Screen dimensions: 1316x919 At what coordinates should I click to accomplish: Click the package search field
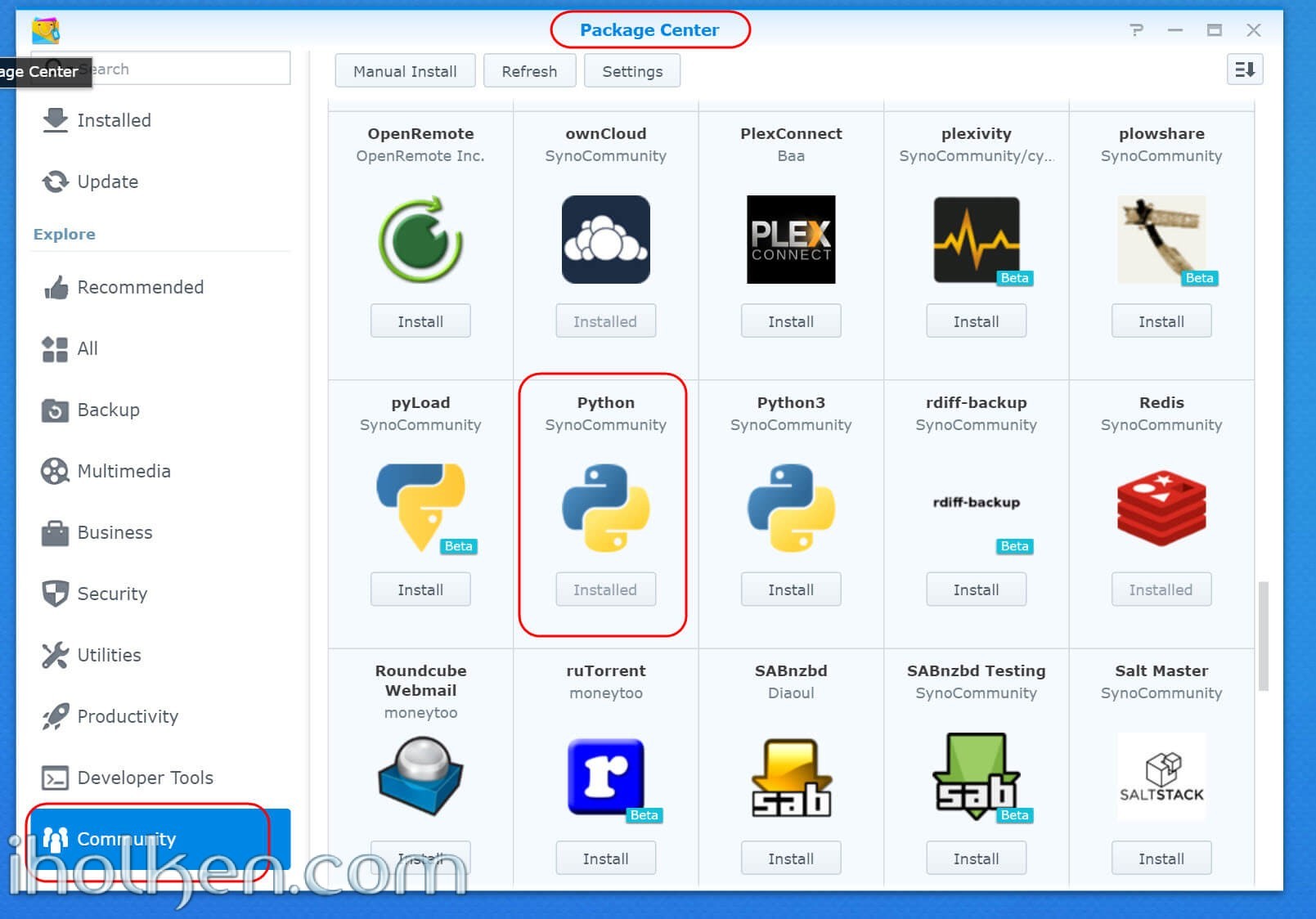160,68
